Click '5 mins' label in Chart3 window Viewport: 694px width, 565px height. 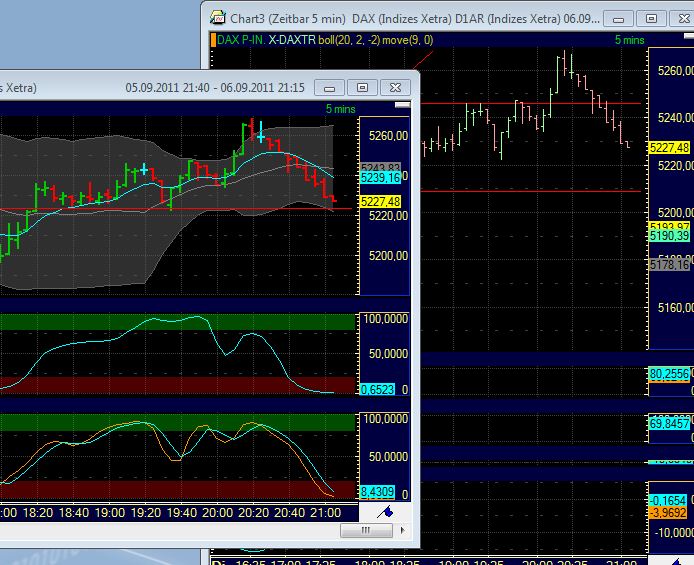tap(629, 40)
